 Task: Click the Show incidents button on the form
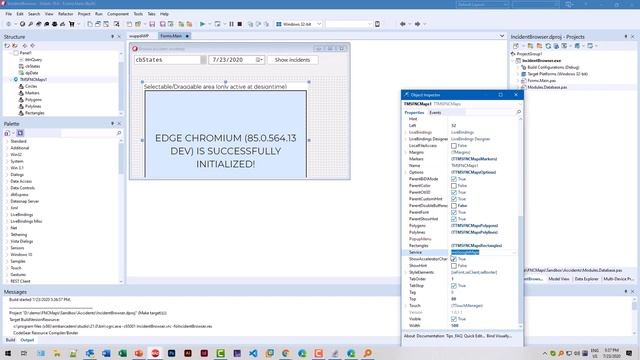(292, 60)
